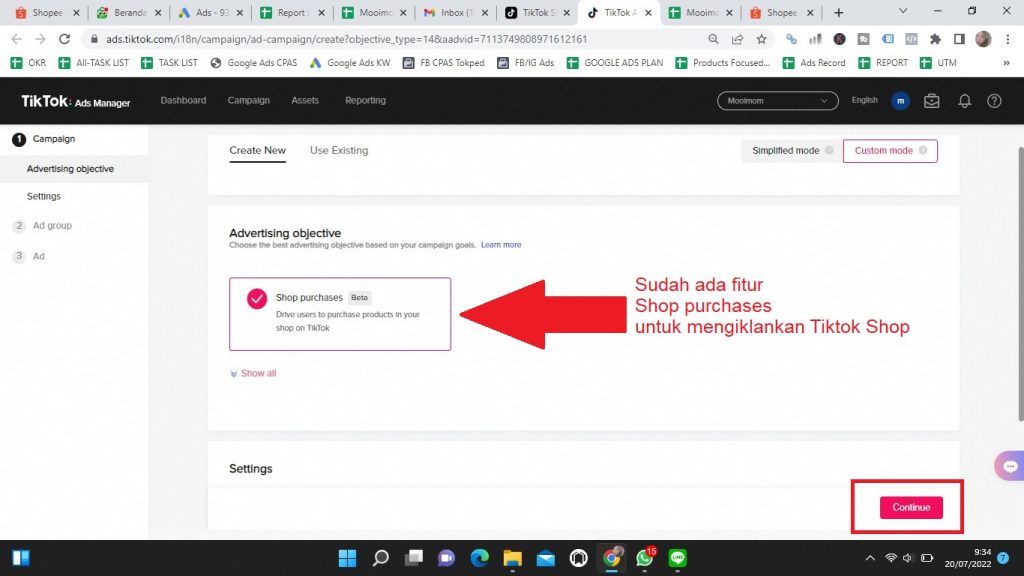Reload the page with refresh icon
The width and height of the screenshot is (1024, 576).
coord(65,39)
